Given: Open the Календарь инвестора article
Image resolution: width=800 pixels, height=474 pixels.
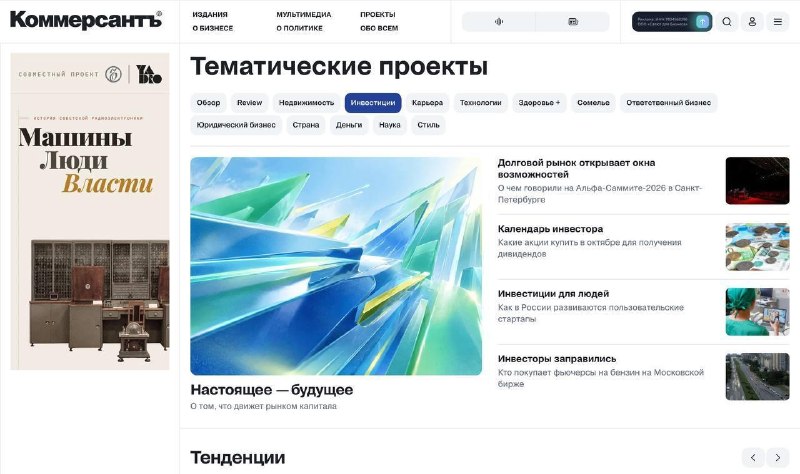Looking at the screenshot, I should tap(550, 229).
